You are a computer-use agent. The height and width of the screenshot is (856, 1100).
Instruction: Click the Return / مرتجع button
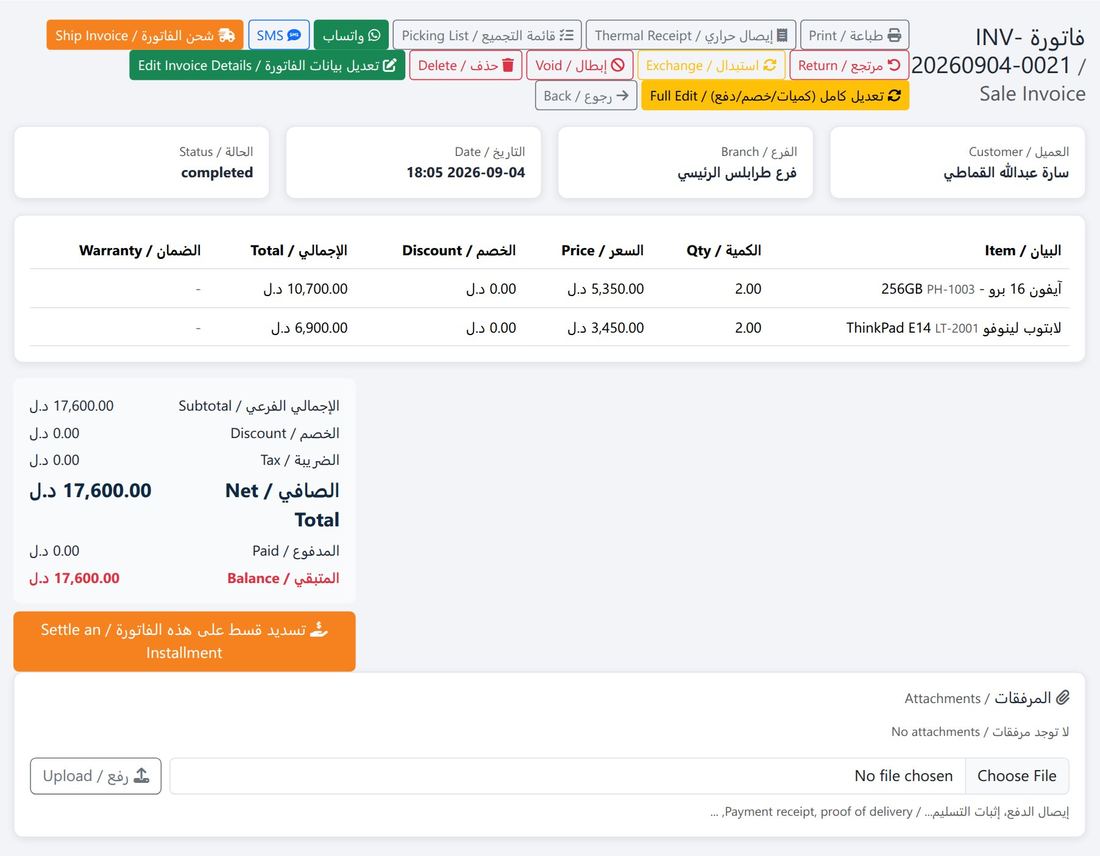(849, 65)
